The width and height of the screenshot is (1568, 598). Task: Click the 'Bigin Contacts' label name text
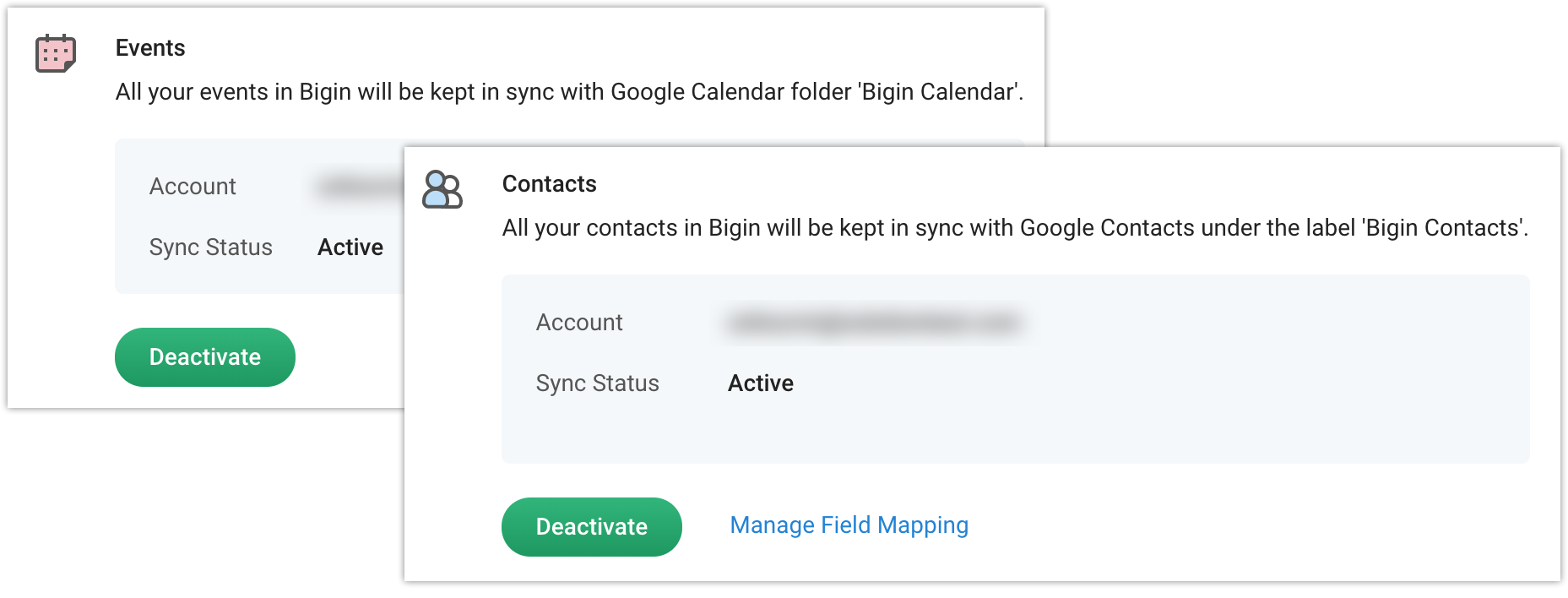1444,228
